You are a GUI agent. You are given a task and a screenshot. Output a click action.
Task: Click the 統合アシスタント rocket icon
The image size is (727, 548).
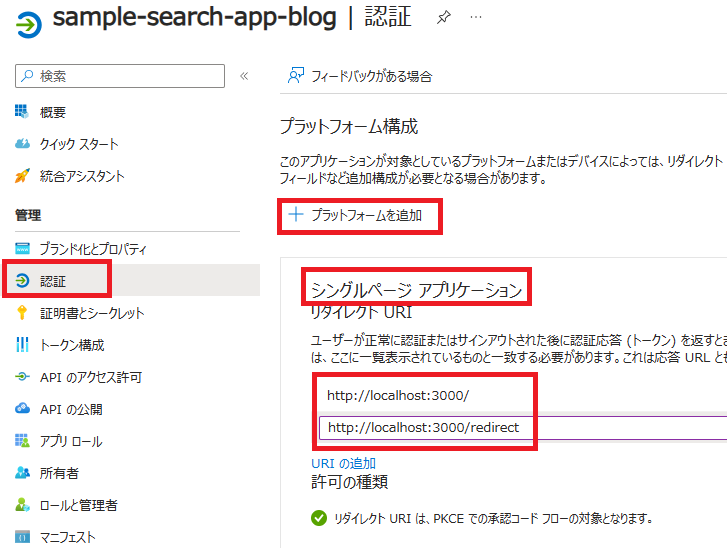22,176
